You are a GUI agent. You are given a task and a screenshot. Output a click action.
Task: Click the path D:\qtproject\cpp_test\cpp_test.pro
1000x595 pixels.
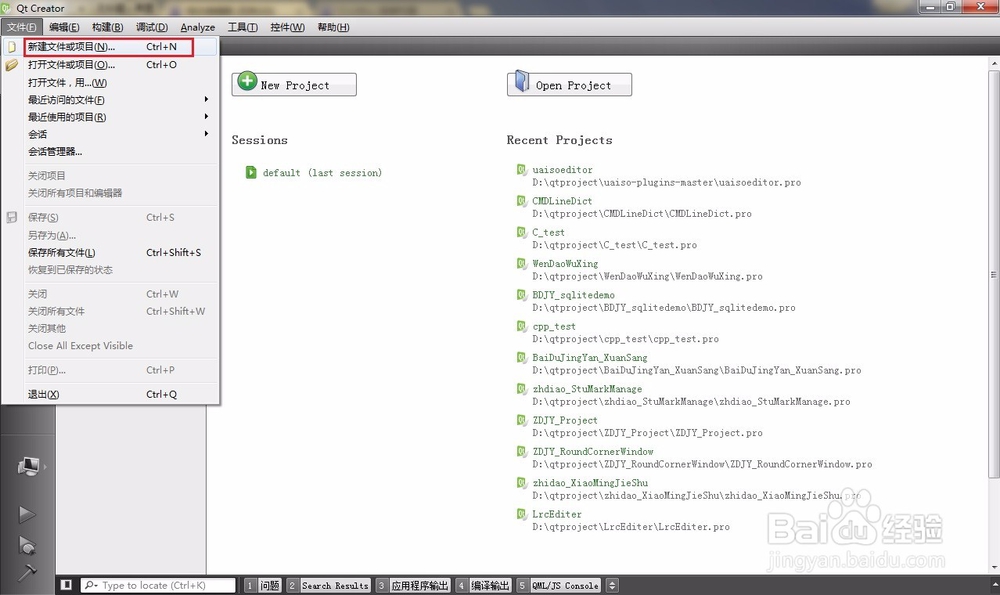626,339
